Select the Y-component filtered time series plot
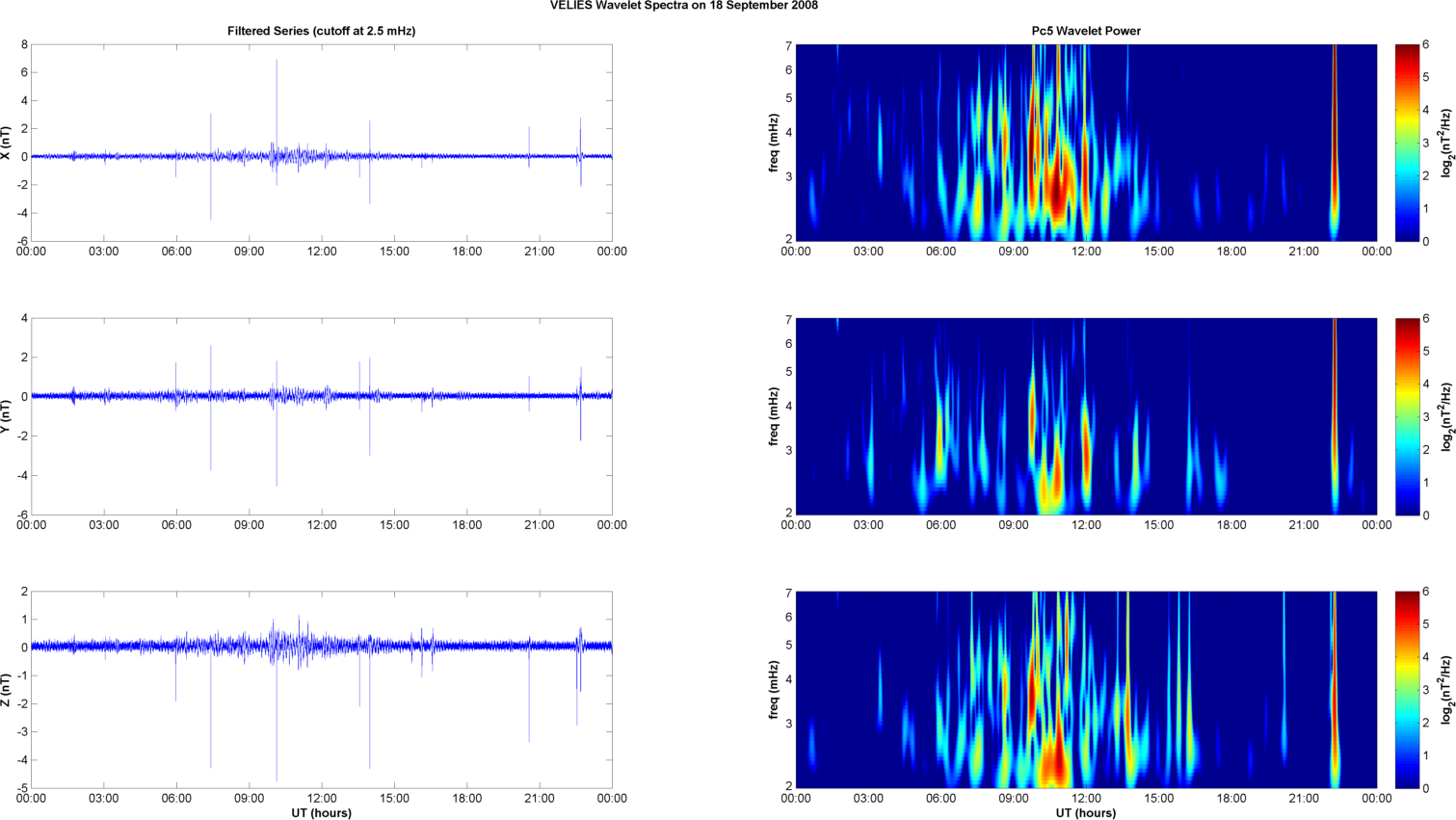The height and width of the screenshot is (820, 1456). point(322,416)
